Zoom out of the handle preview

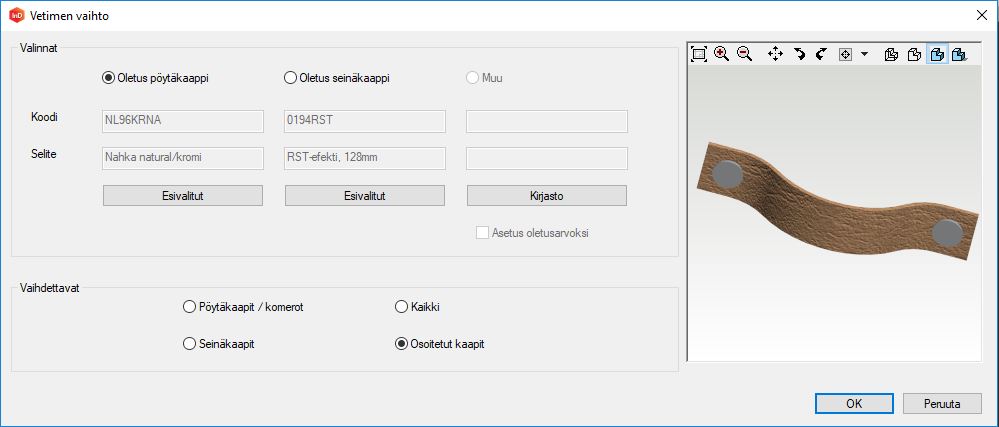[744, 54]
